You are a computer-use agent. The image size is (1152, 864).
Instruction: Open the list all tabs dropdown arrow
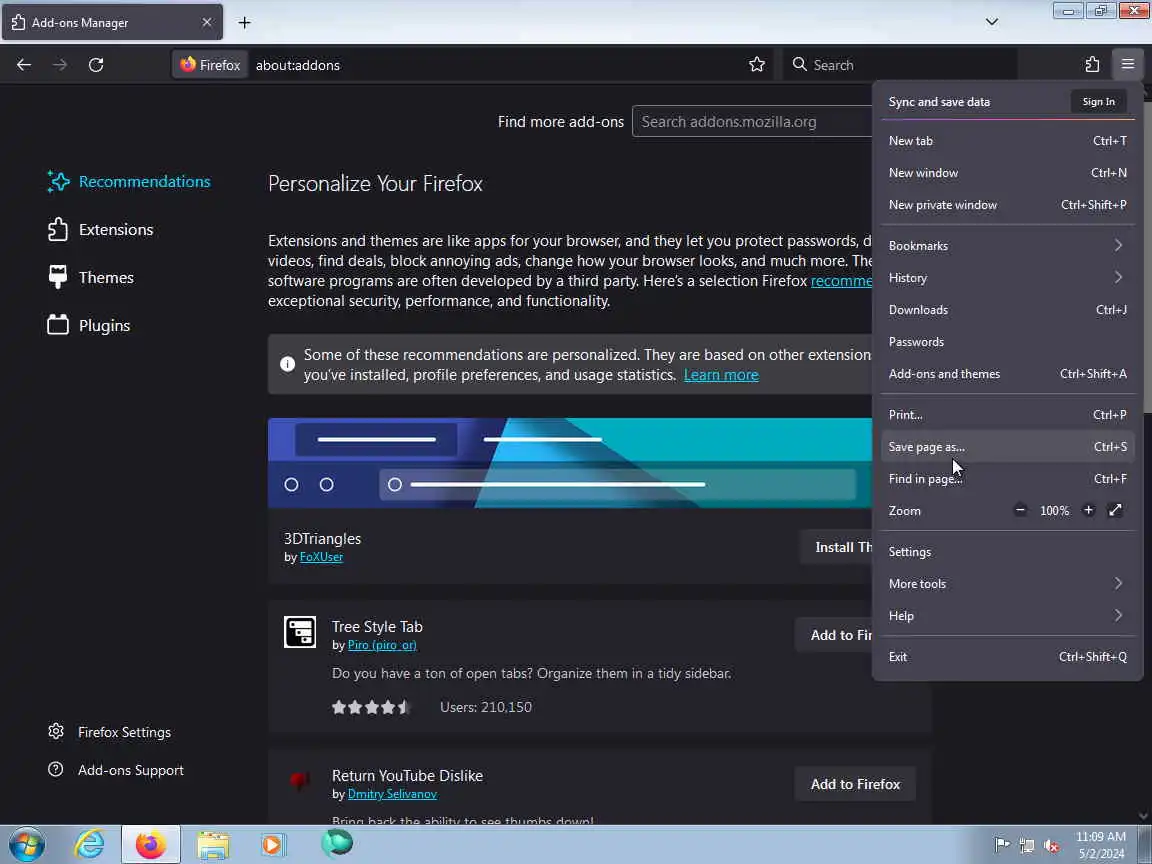coord(991,22)
